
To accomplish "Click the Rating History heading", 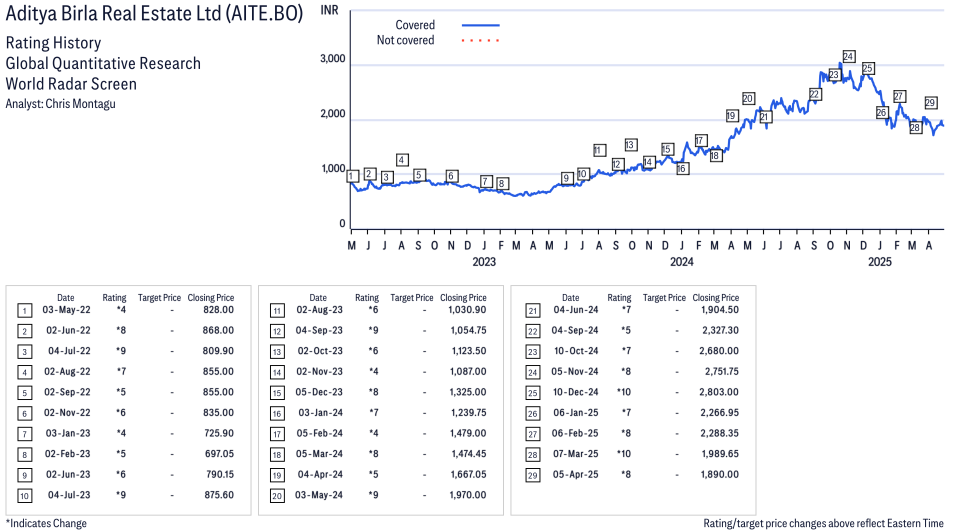I will coord(54,43).
